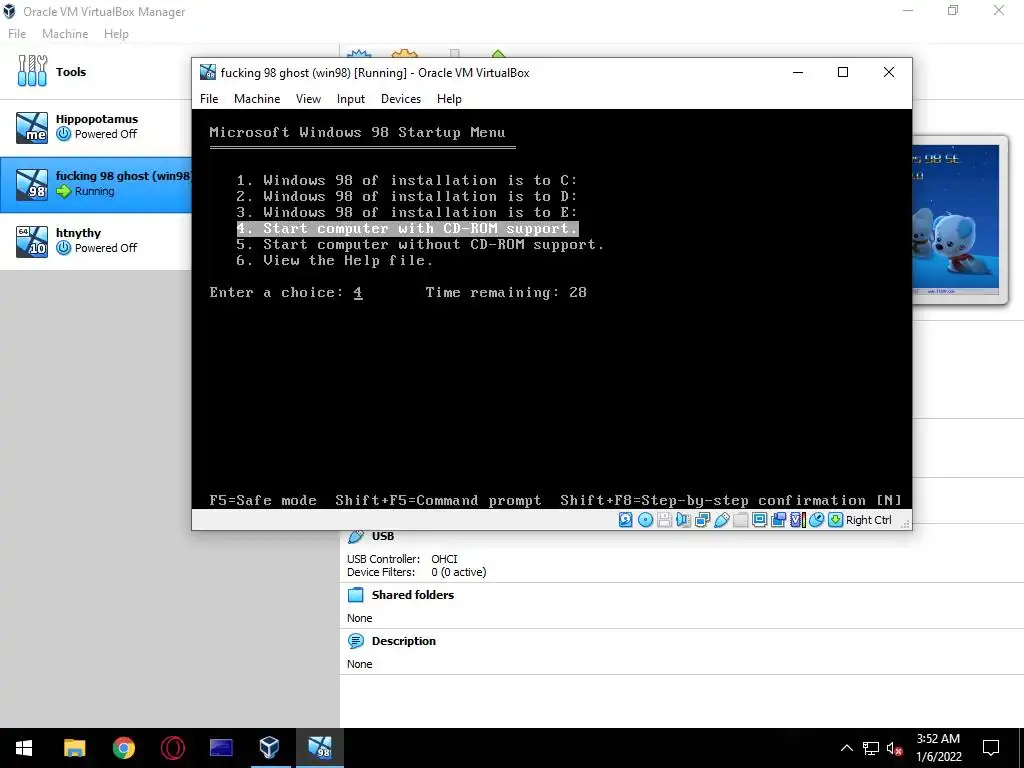This screenshot has height=768, width=1024.
Task: Select the Hippopotamus virtual machine
Action: (x=95, y=127)
